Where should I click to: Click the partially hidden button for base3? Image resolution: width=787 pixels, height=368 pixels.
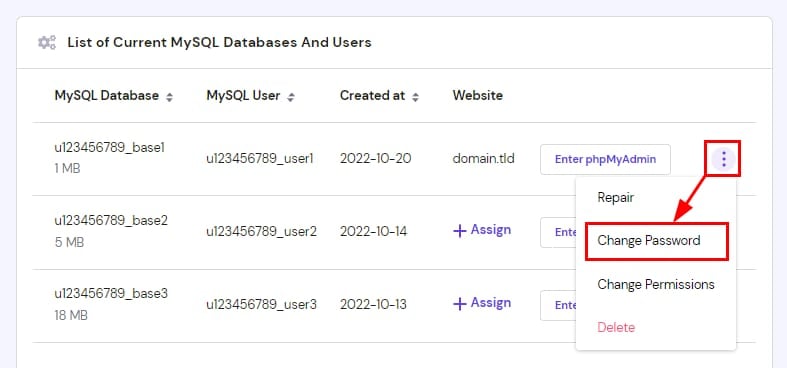558,305
